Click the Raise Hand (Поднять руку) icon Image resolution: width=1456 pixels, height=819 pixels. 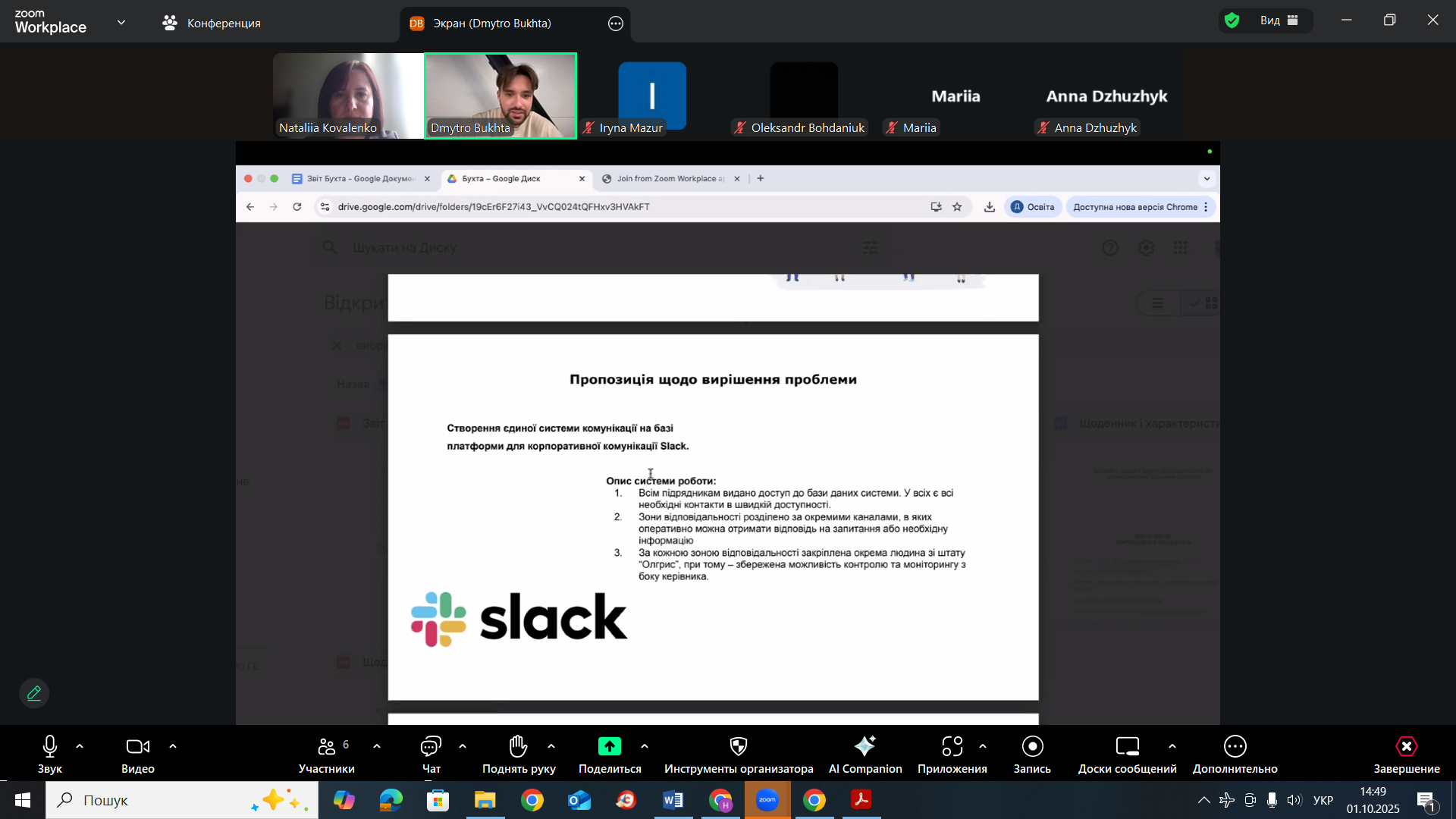point(519,747)
